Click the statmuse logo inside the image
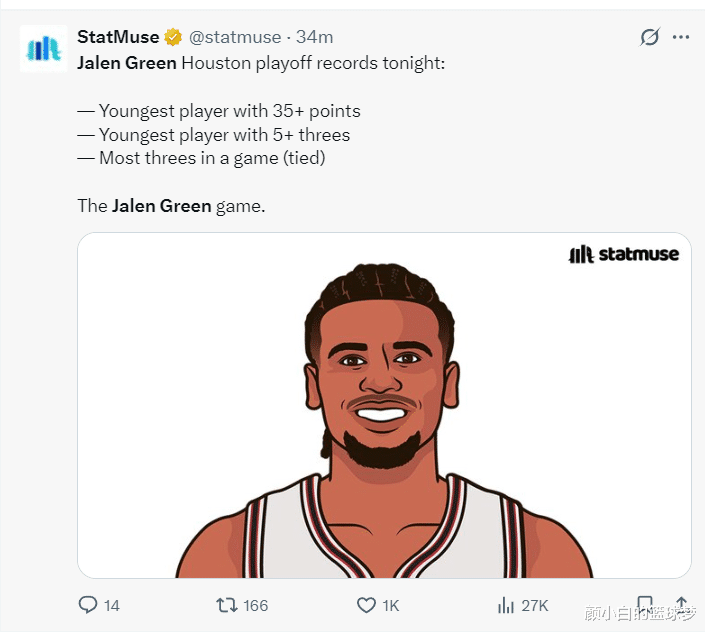The width and height of the screenshot is (705, 632). coord(624,254)
